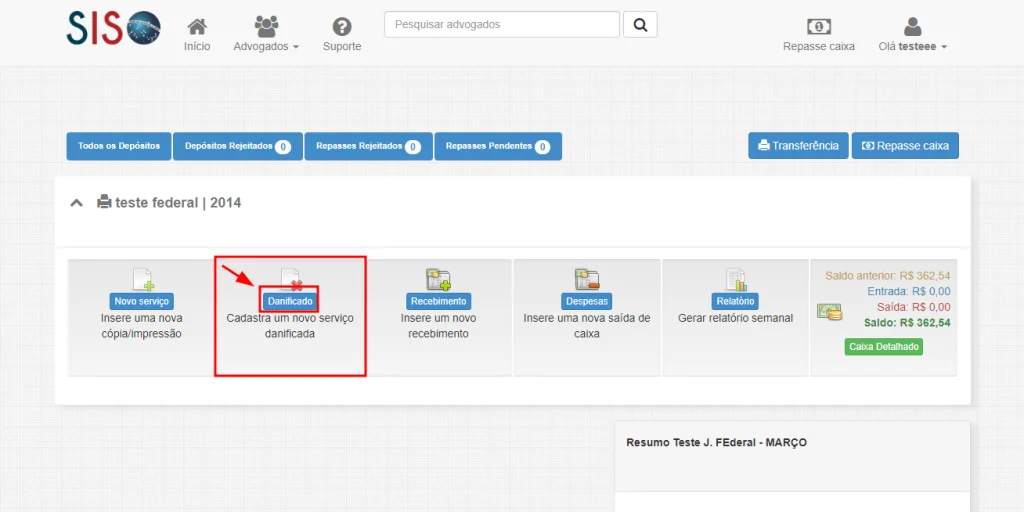
Task: Click 'Insere uma nova cópia/impressão' description
Action: [x=142, y=326]
